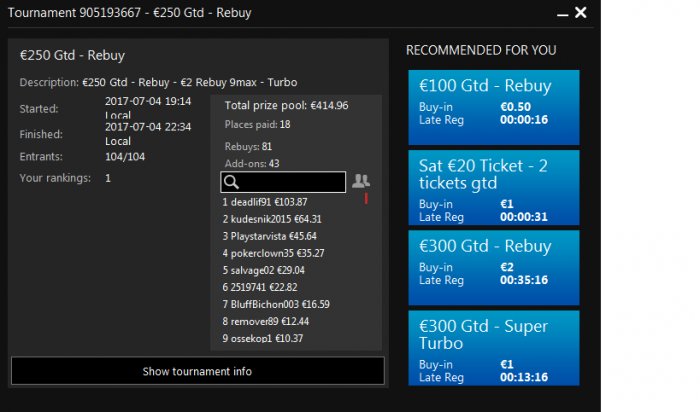Select player pokerclown35 in rankings
700x412 pixels.
pos(266,253)
